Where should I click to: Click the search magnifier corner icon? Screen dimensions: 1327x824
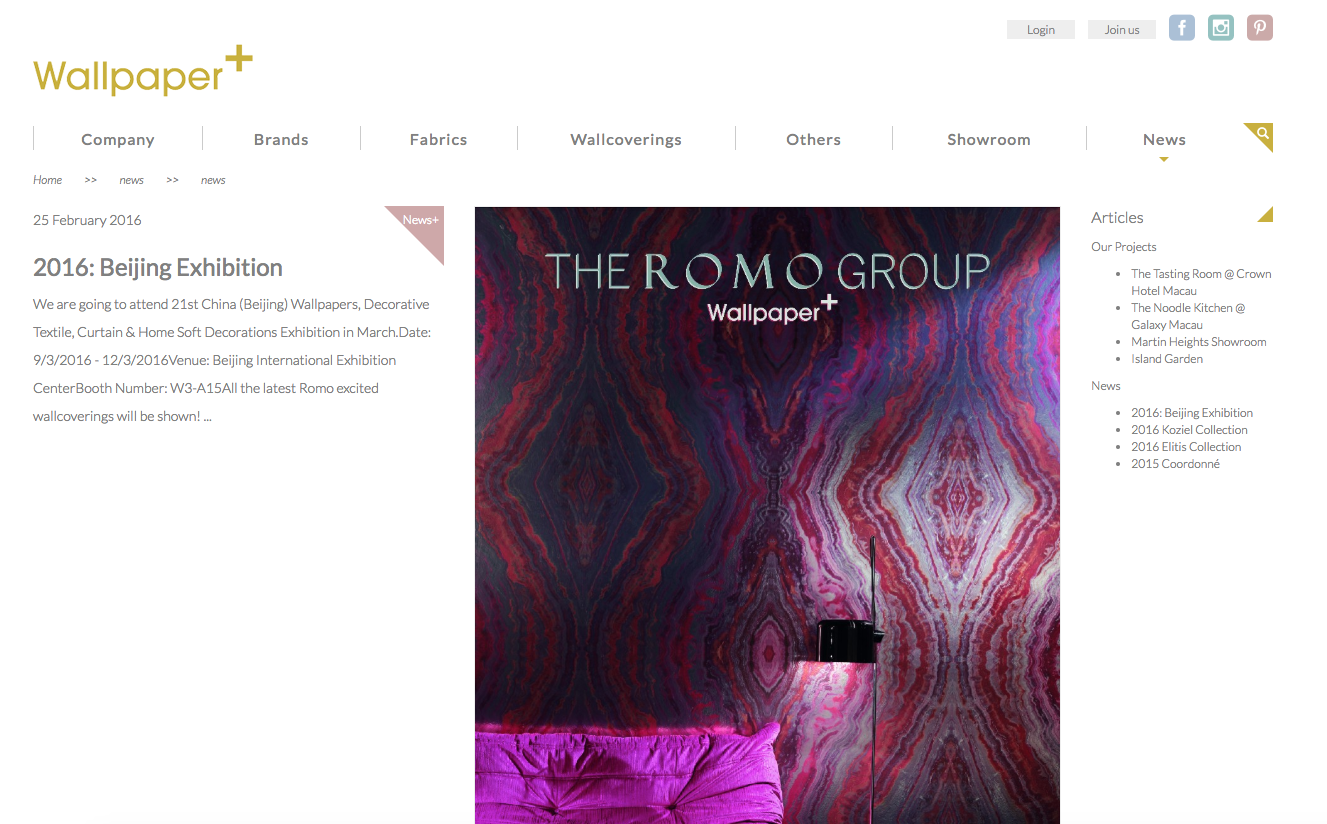pos(1262,134)
